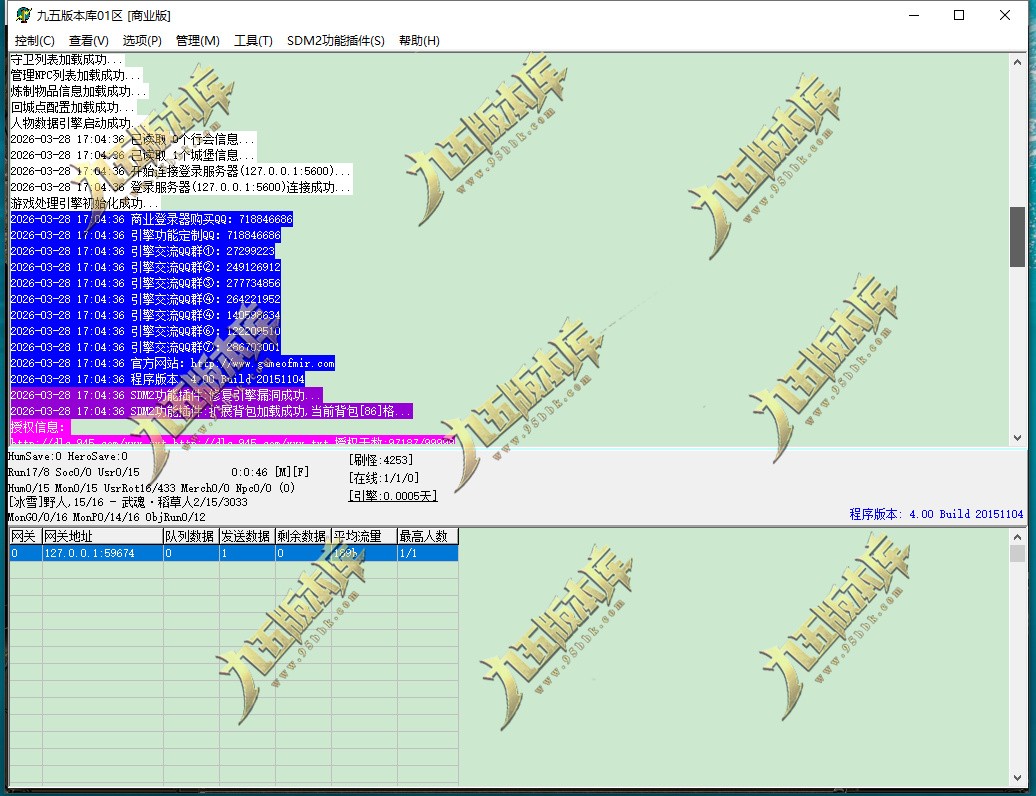
Task: Click log line 守卫列表加载成功
Action: tap(67, 59)
